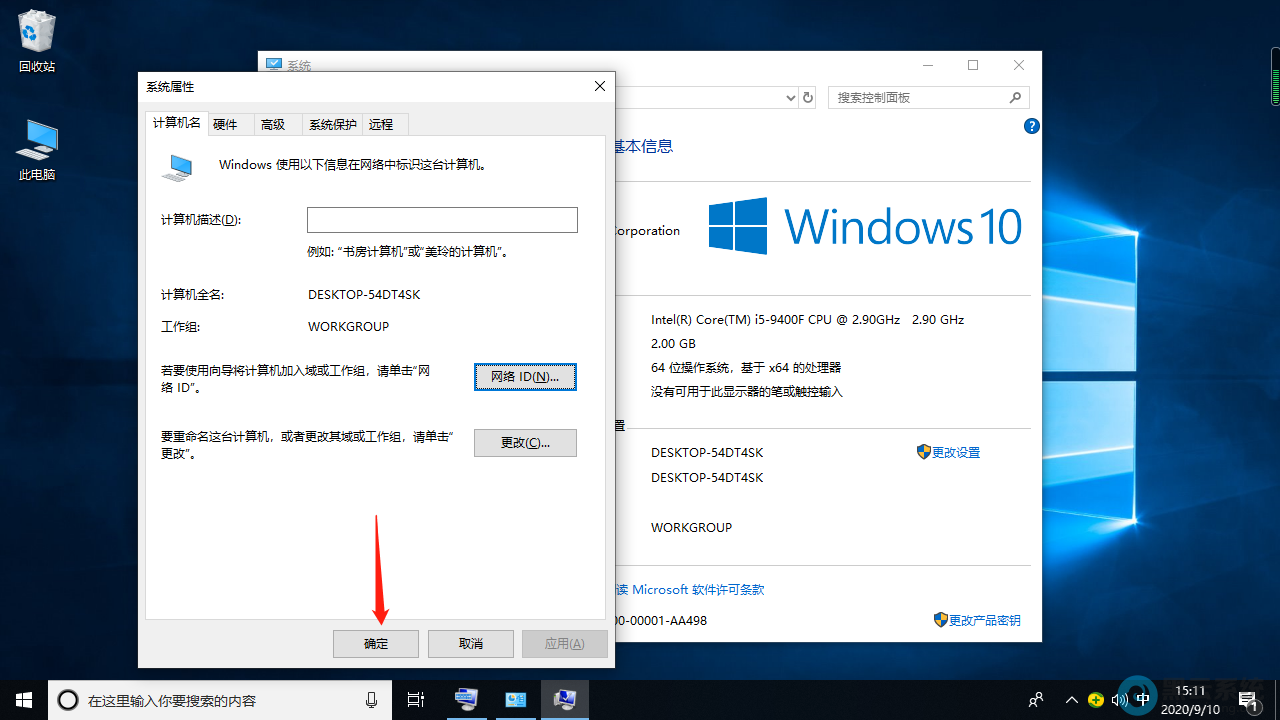This screenshot has width=1280, height=720.
Task: Click the 网络 ID(N) button
Action: (x=525, y=377)
